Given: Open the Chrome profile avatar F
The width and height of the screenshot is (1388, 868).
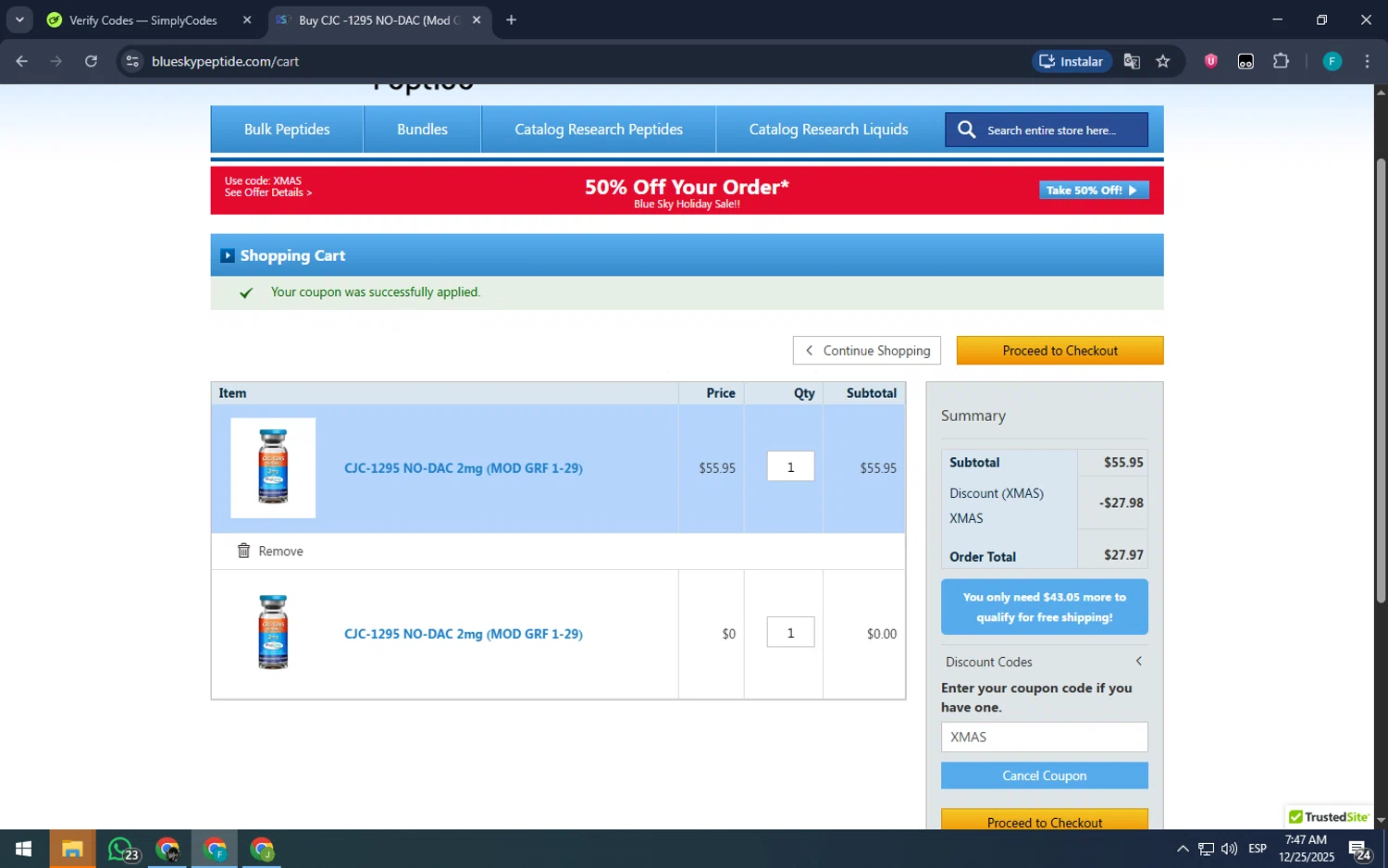Looking at the screenshot, I should click(1332, 61).
